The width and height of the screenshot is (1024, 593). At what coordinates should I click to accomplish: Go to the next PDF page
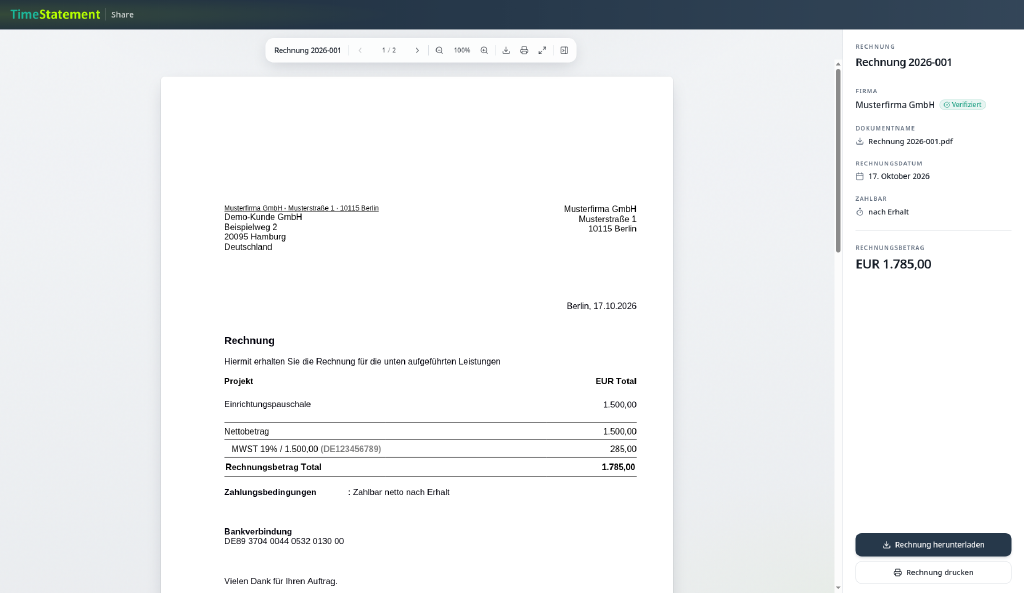click(417, 50)
